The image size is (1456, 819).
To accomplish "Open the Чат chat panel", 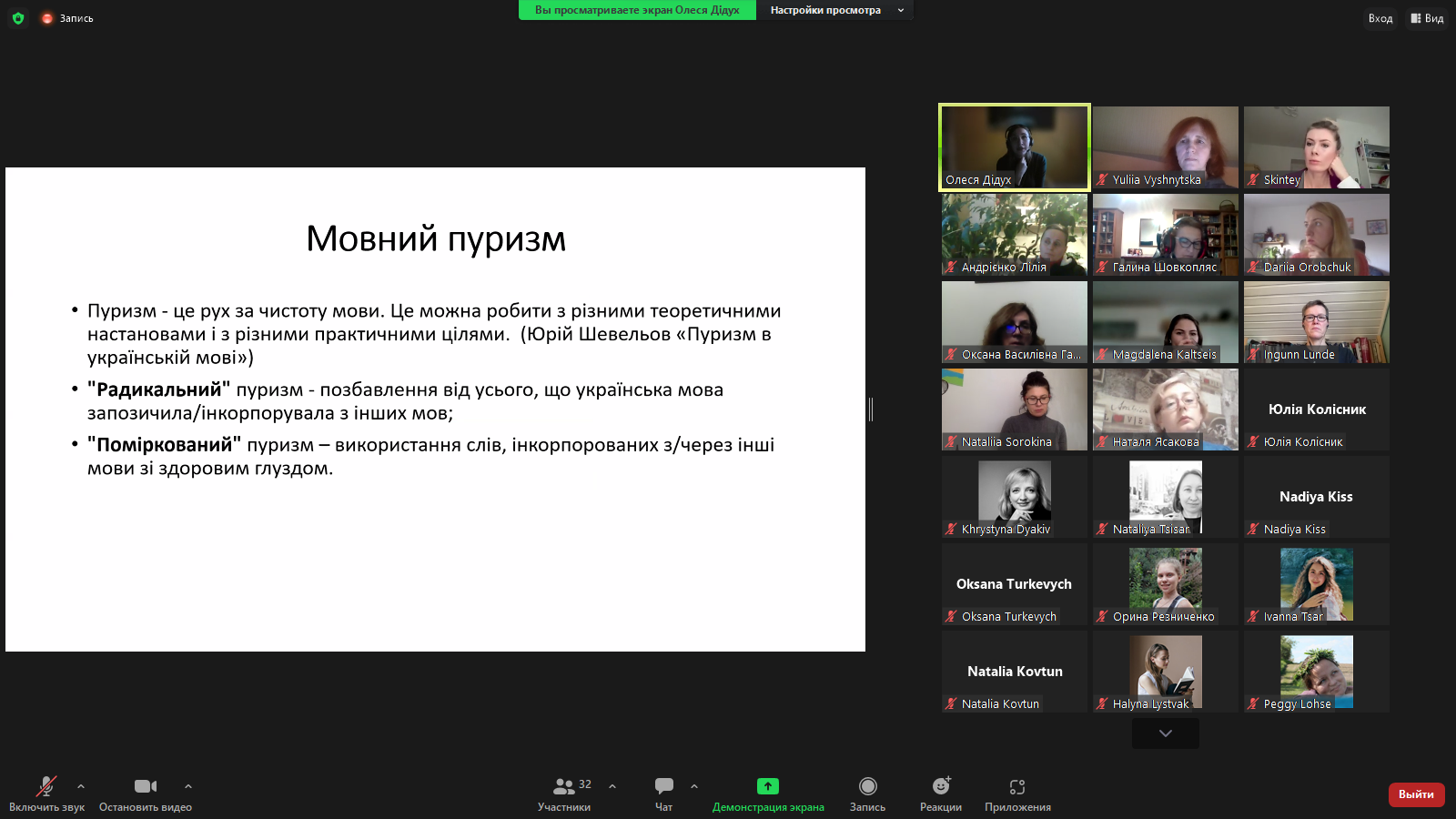I will 664,793.
